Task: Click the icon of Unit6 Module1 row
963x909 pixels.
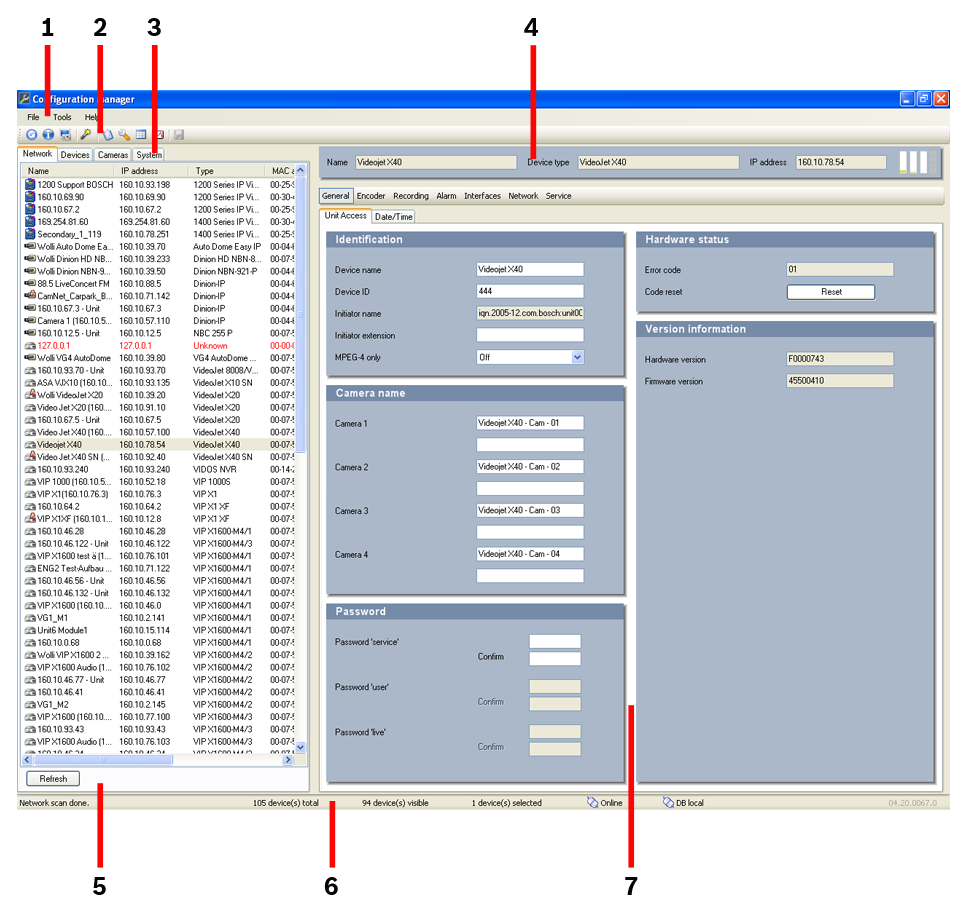Action: pos(30,630)
